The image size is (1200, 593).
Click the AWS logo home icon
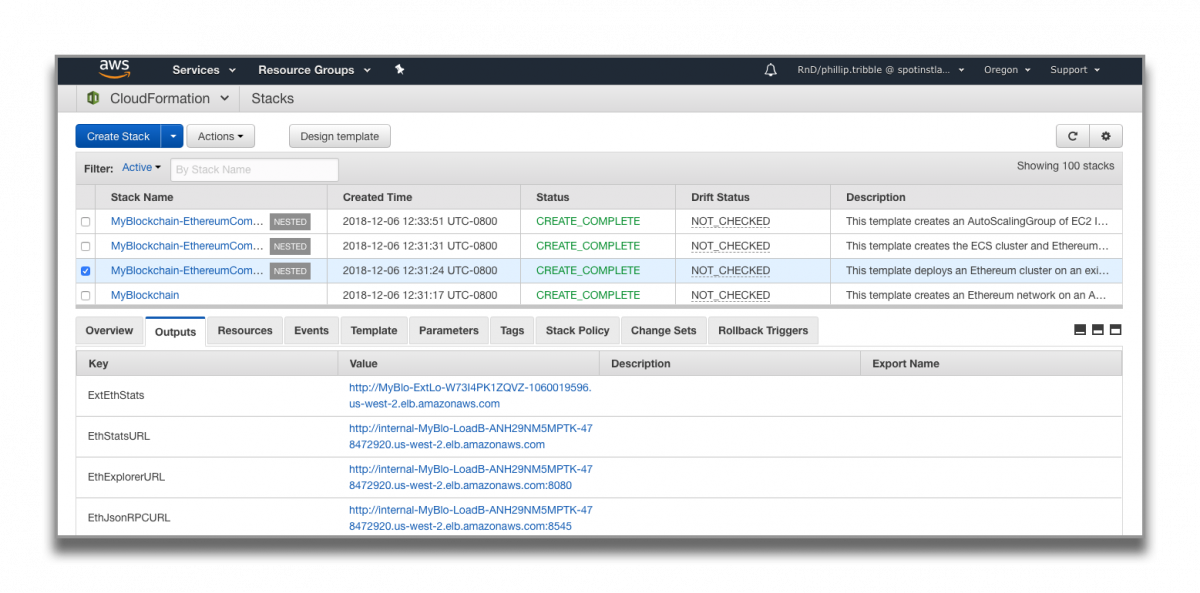click(115, 70)
